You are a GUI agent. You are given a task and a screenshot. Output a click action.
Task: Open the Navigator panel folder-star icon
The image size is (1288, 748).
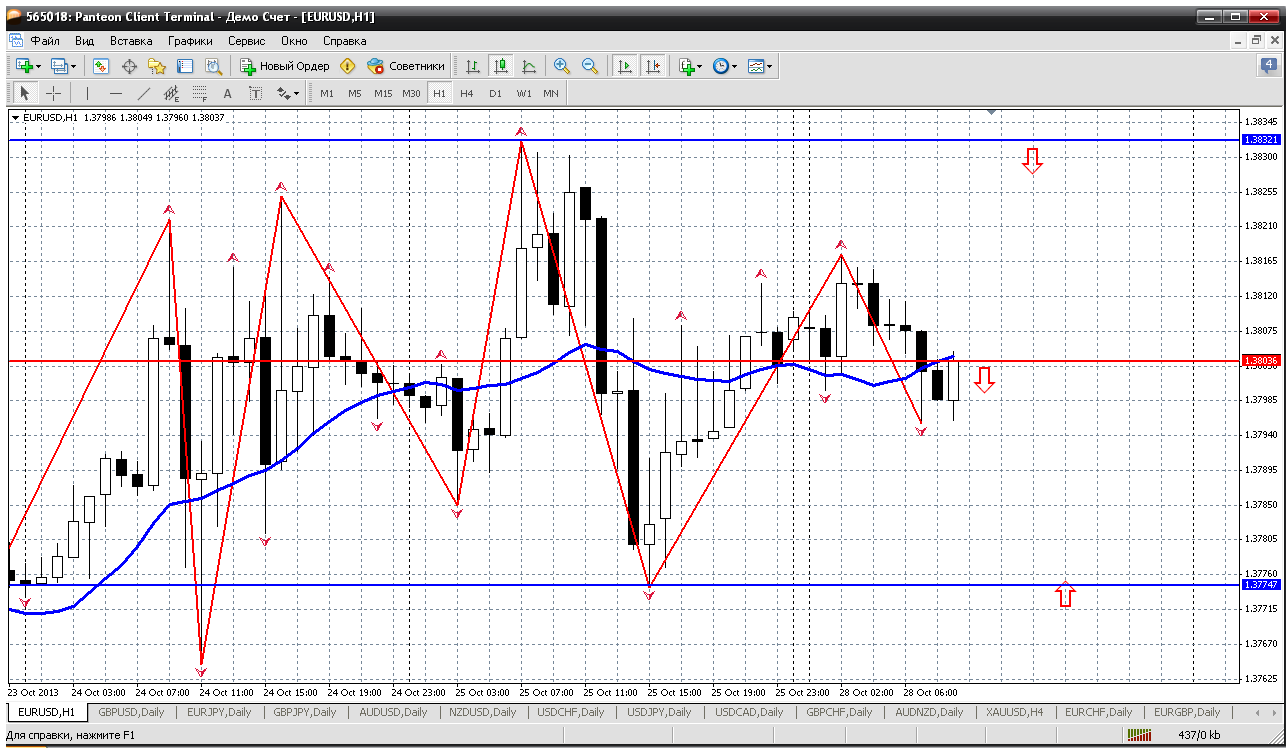(157, 66)
